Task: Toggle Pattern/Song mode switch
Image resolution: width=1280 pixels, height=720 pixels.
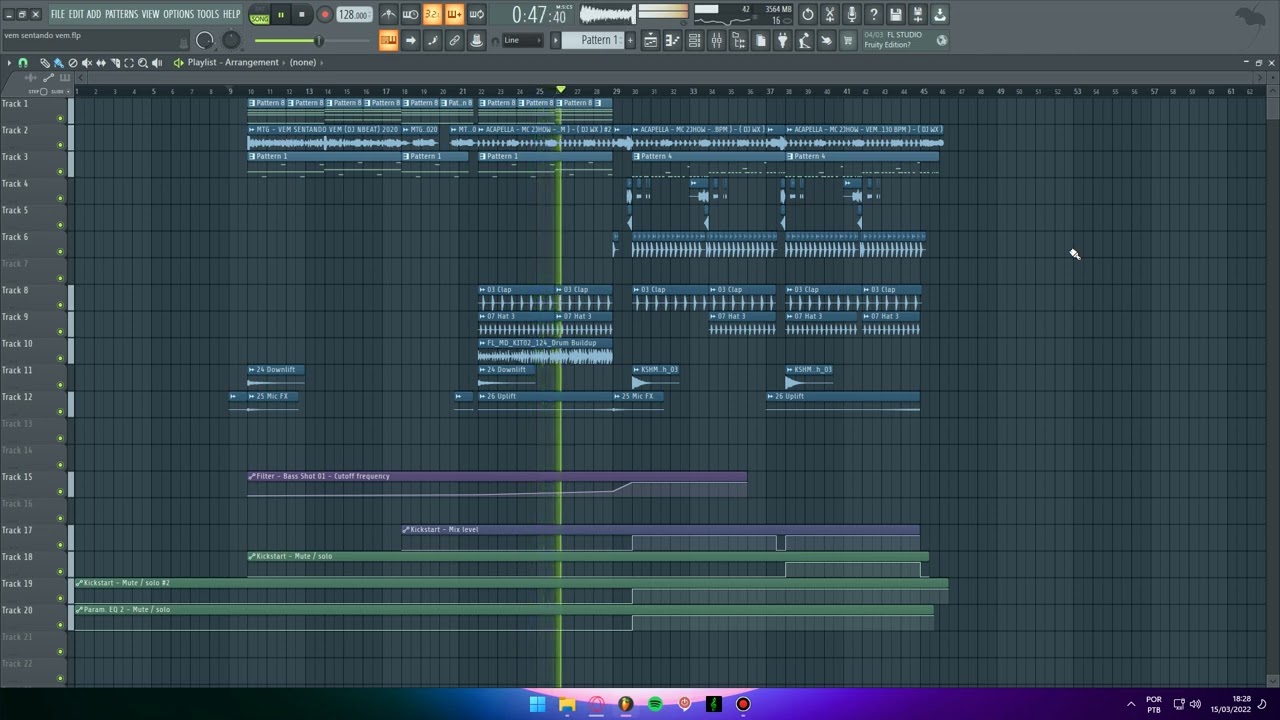Action: [259, 14]
